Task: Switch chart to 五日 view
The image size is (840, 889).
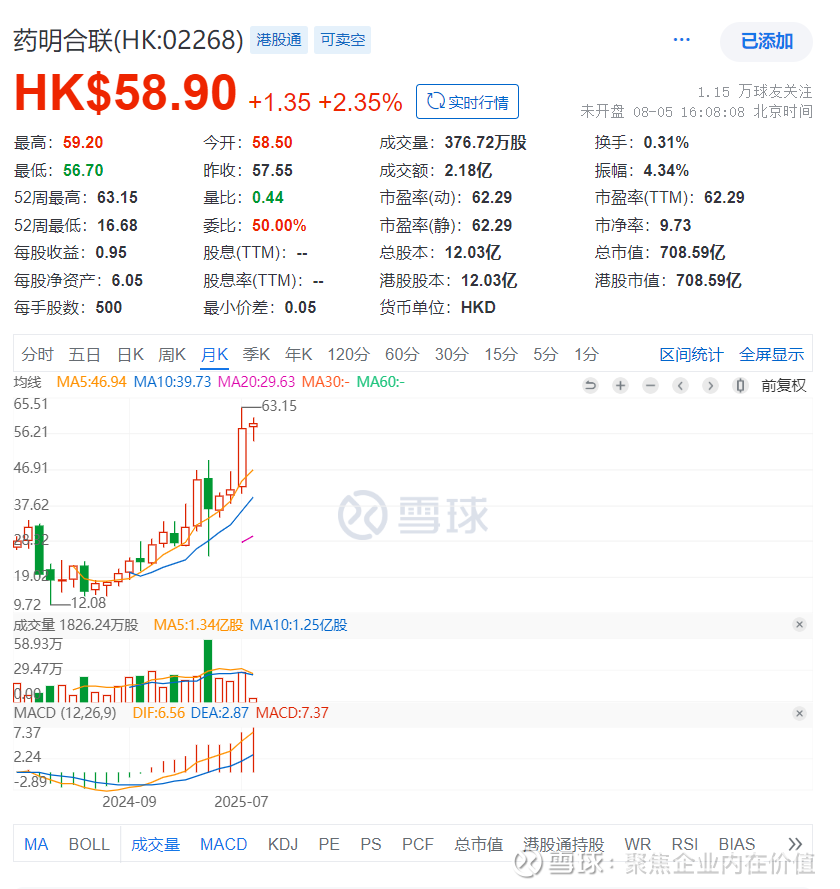Action: point(84,354)
